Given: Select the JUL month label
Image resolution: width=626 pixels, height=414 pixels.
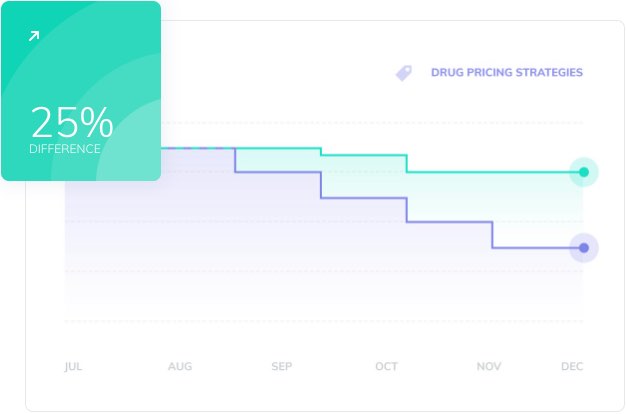Looking at the screenshot, I should click(x=73, y=367).
